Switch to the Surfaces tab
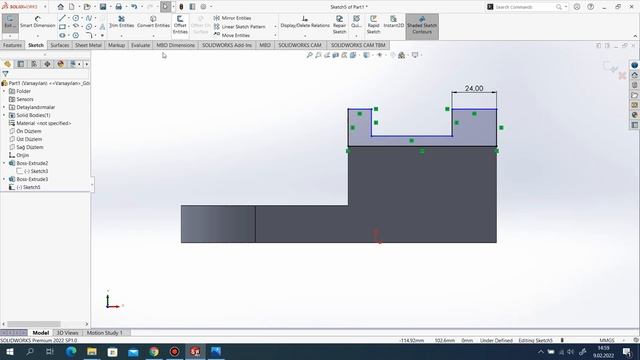640x360 pixels. pos(60,45)
